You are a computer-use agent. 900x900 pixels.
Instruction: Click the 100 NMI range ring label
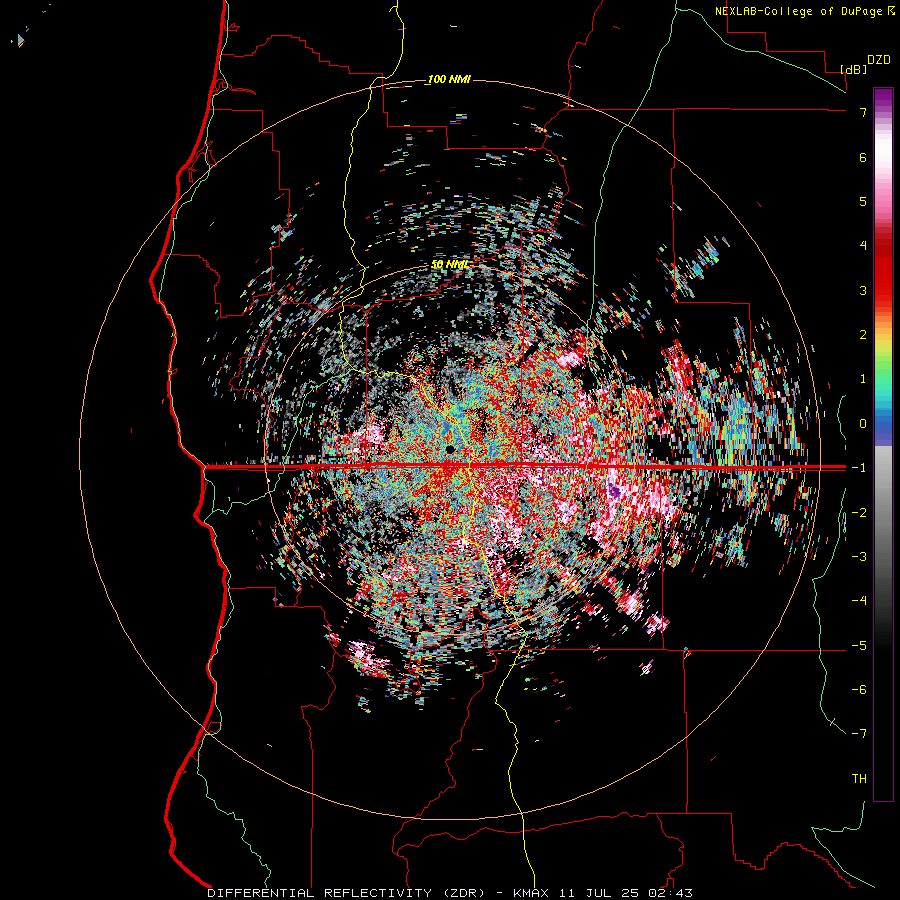click(449, 79)
